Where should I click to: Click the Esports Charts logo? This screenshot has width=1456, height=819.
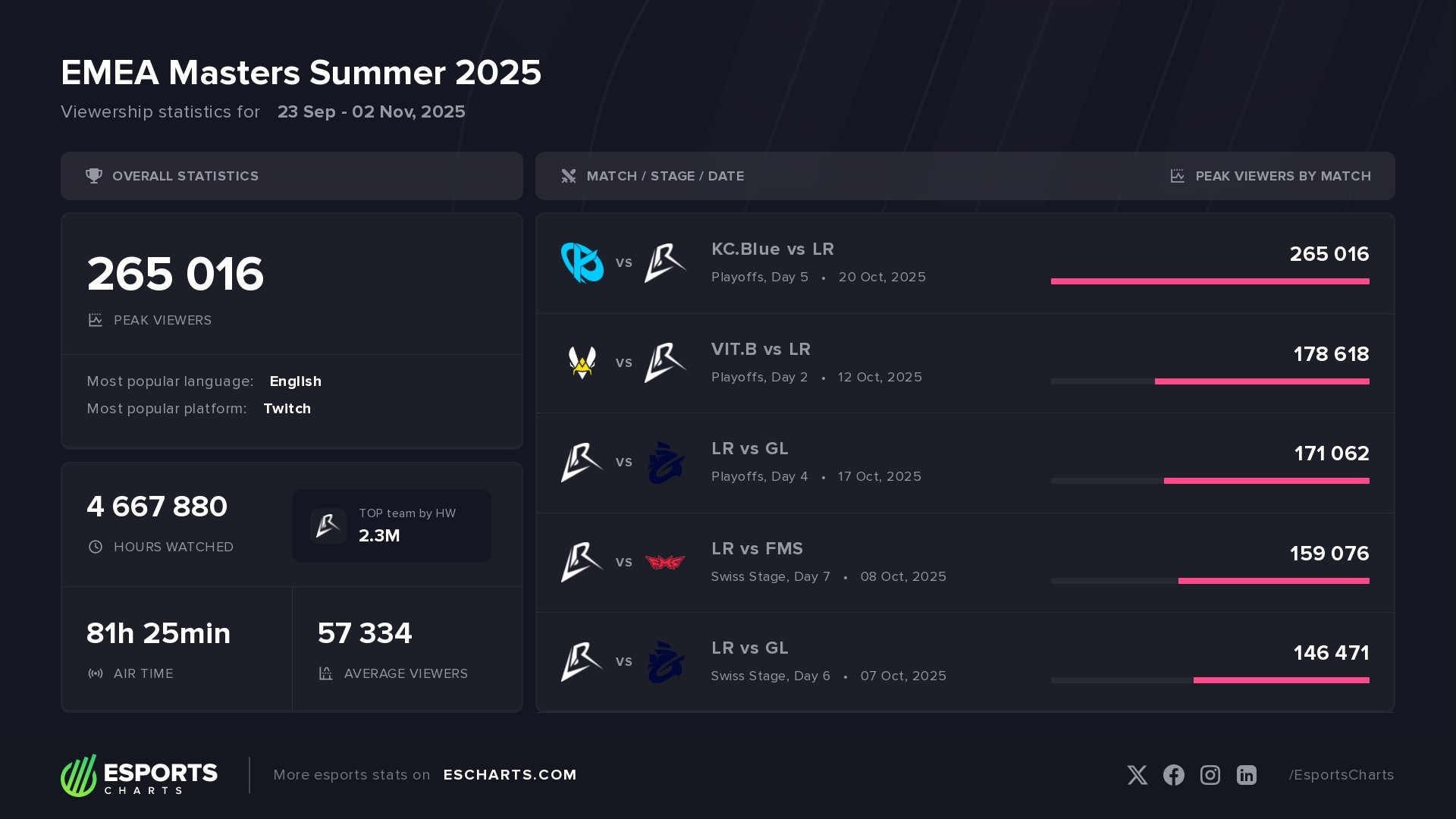140,775
